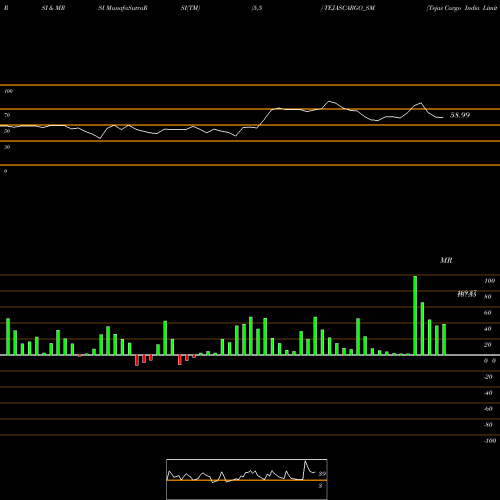Click the RSI current value 58.99
The image size is (500, 500).
click(460, 115)
